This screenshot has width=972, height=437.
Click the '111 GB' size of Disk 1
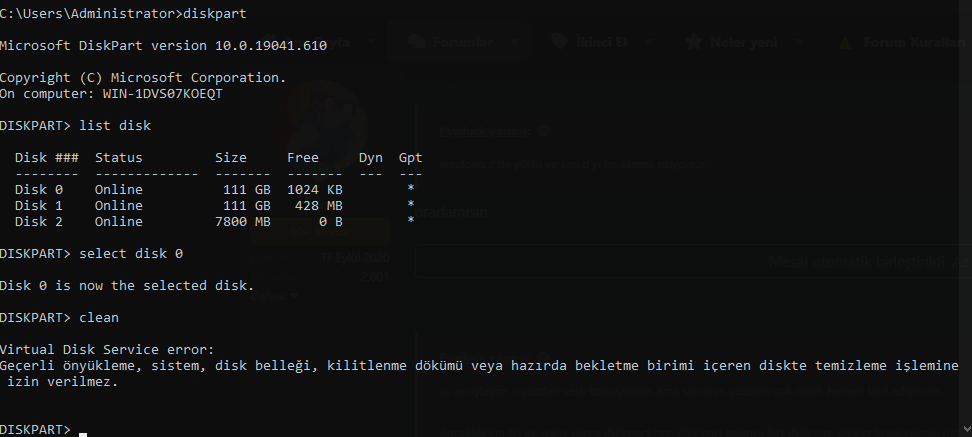tap(247, 206)
